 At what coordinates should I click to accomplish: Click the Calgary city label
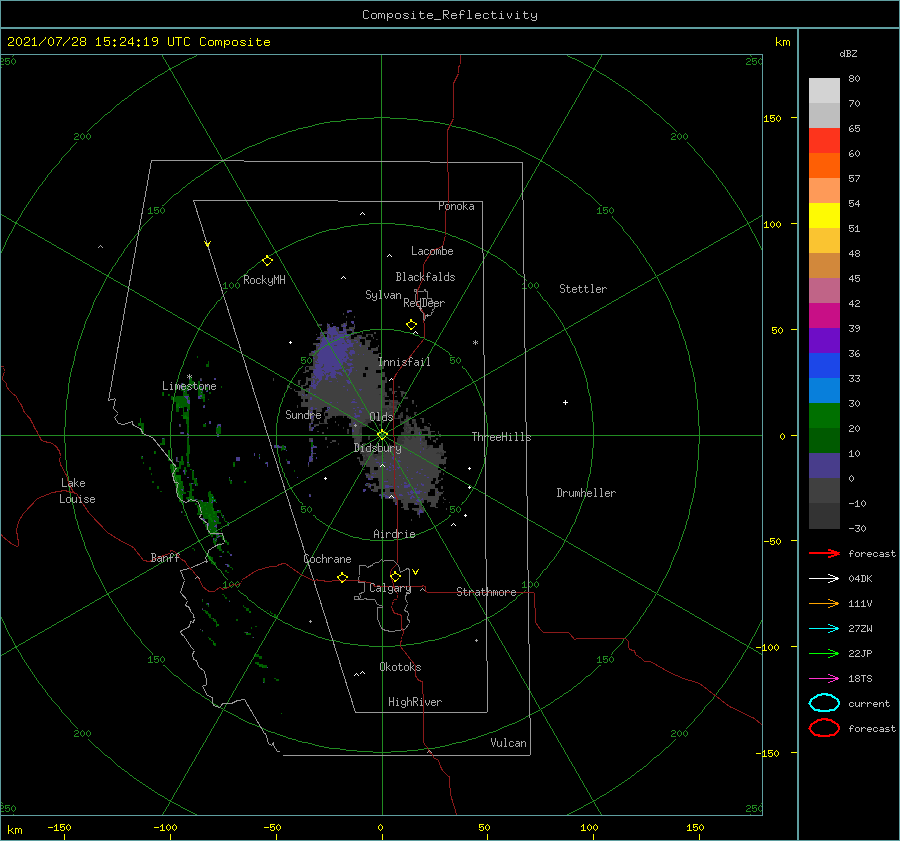coord(390,588)
